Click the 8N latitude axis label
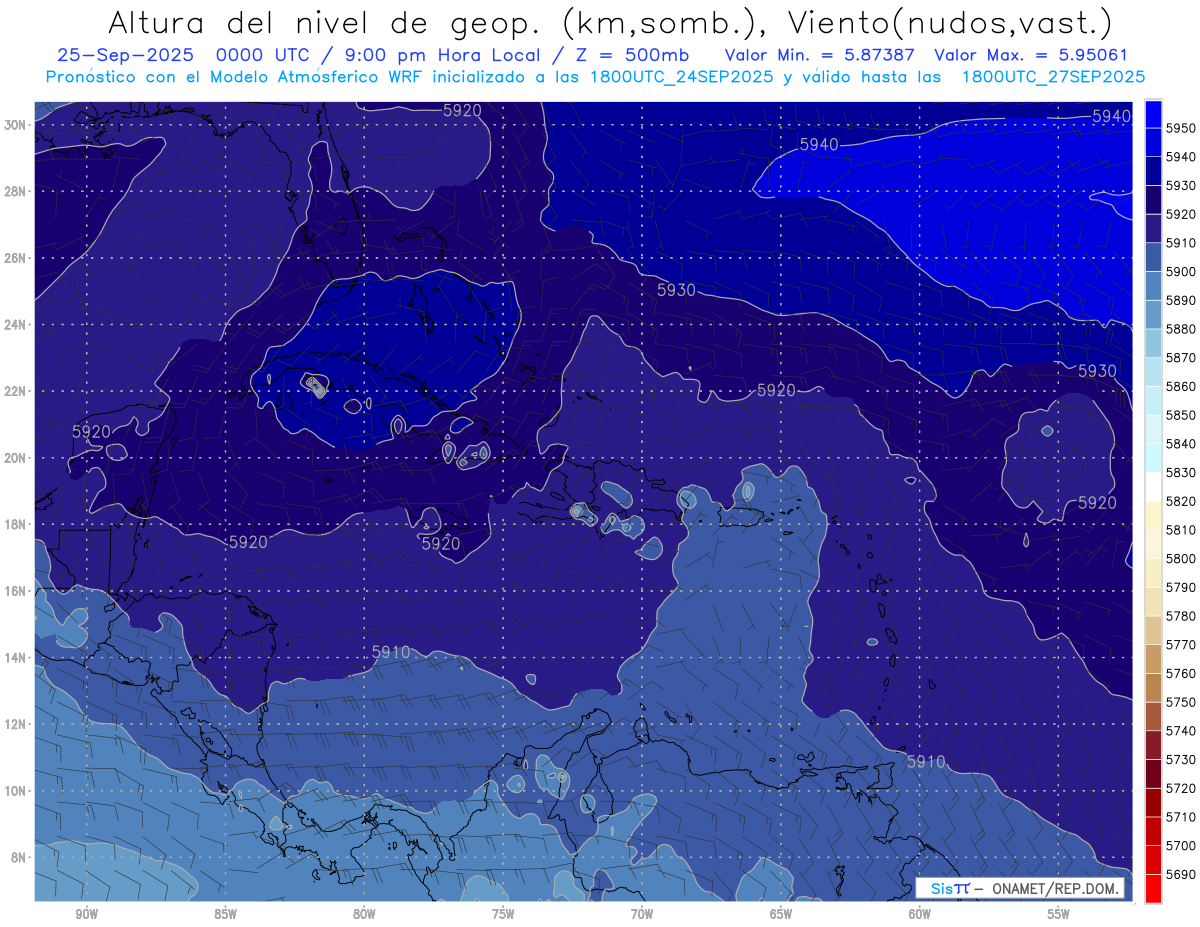The height and width of the screenshot is (927, 1200). (18, 857)
